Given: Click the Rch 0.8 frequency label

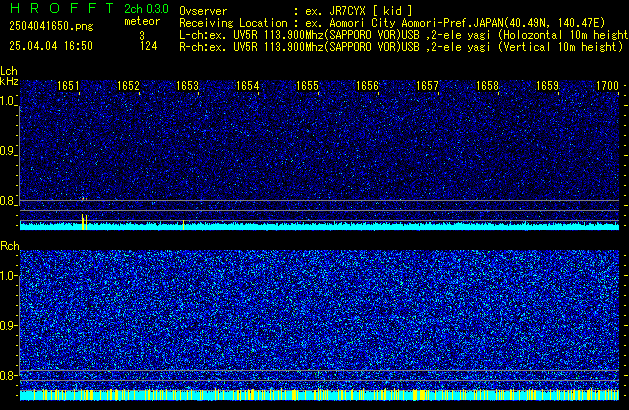Looking at the screenshot, I should 8,375.
